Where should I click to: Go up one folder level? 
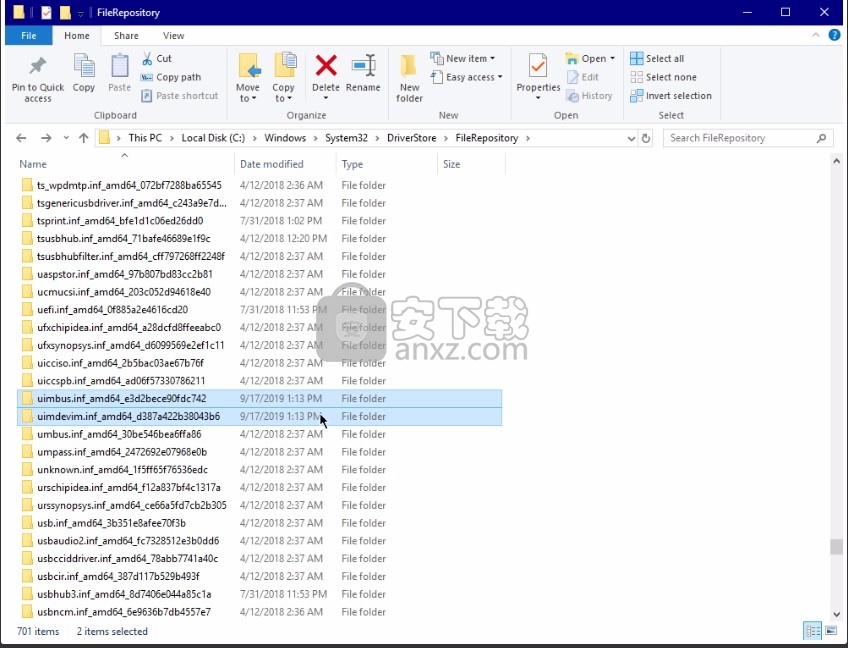[x=83, y=138]
